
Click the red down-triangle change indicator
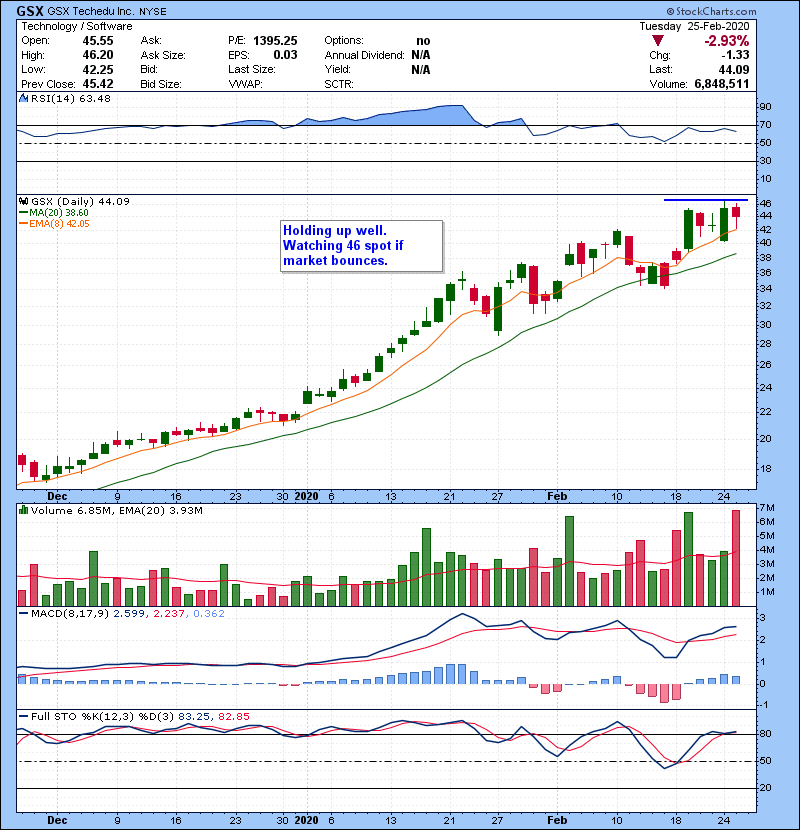point(658,41)
